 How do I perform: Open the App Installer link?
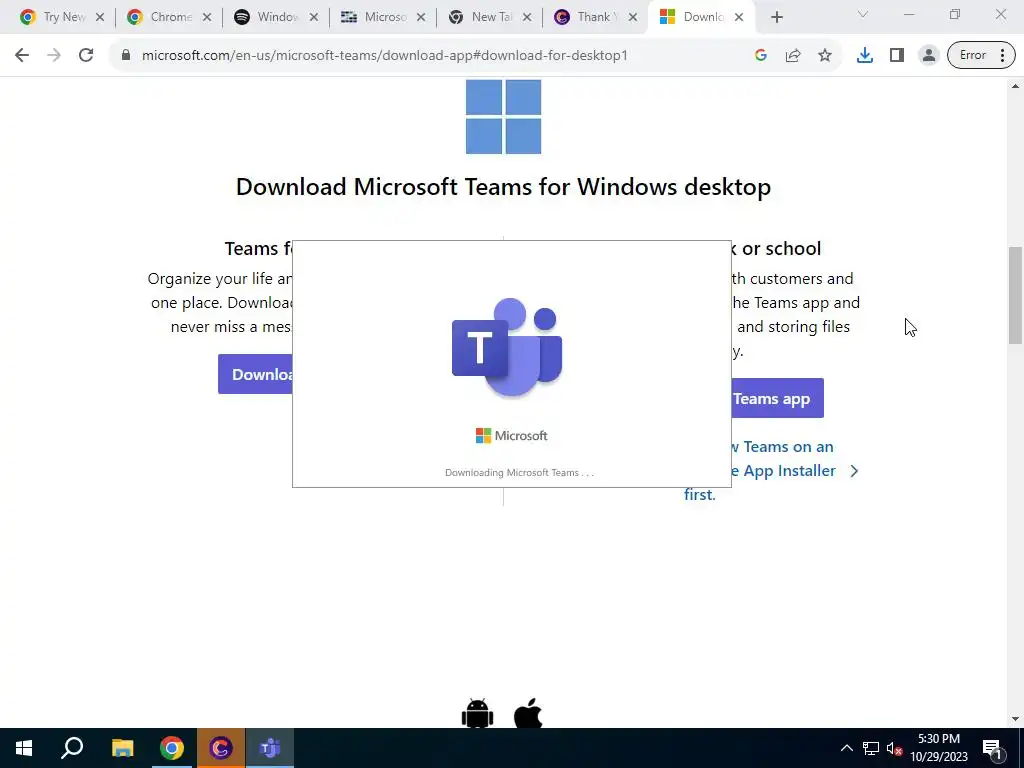click(x=772, y=470)
